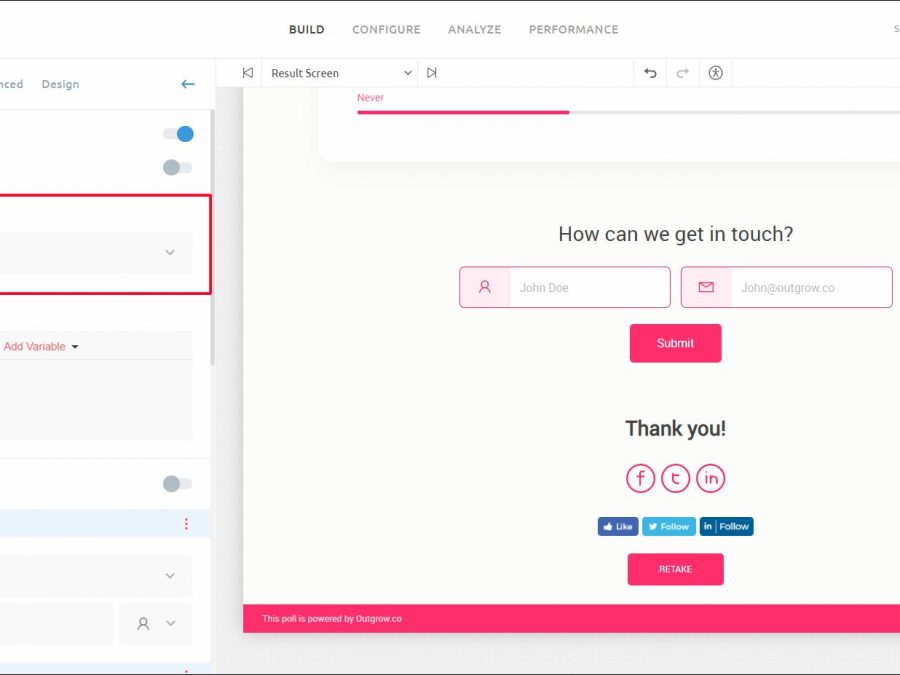Screen dimensions: 900x675
Task: Go to previous screen using skip-back icon
Action: point(248,73)
